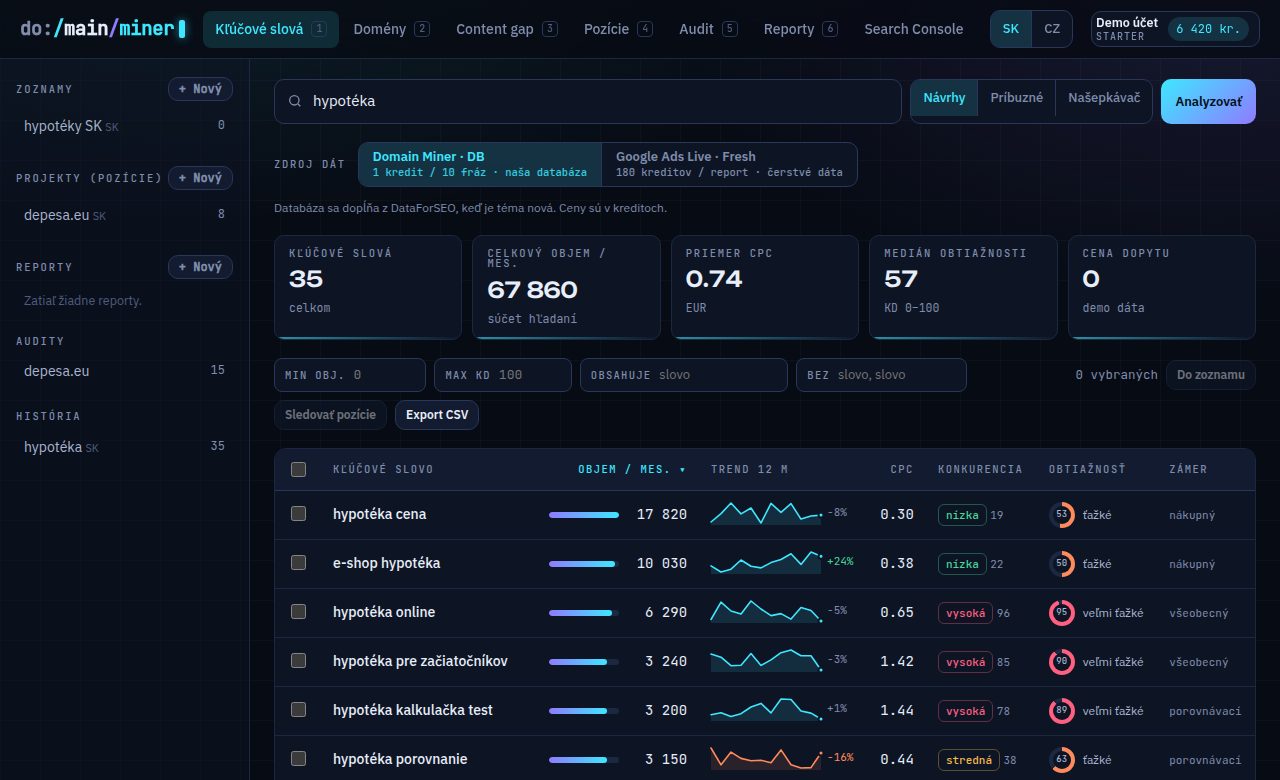Image resolution: width=1280 pixels, height=780 pixels.
Task: Create a new list under Zoznamy
Action: coord(200,89)
